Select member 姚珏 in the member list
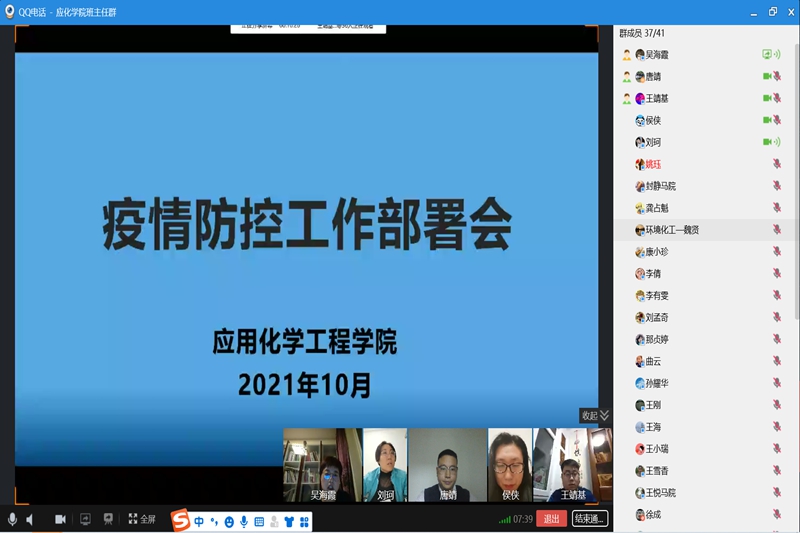This screenshot has height=533, width=800. tap(653, 164)
